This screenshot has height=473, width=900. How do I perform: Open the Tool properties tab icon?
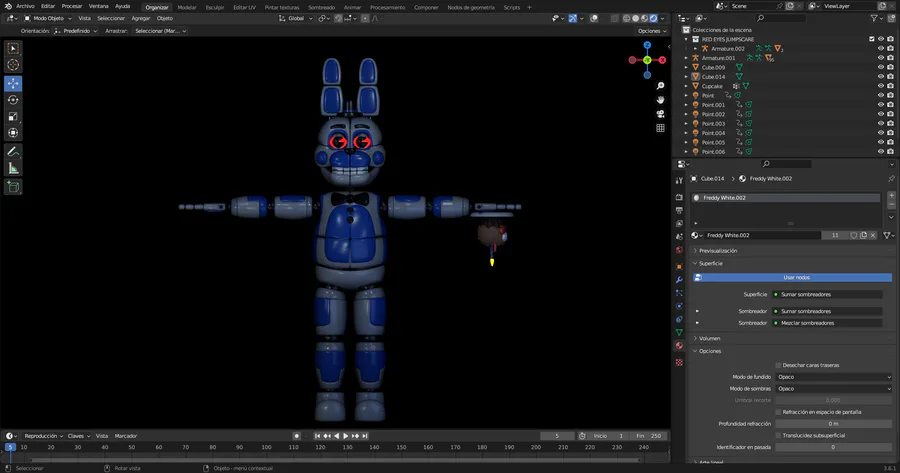point(680,180)
